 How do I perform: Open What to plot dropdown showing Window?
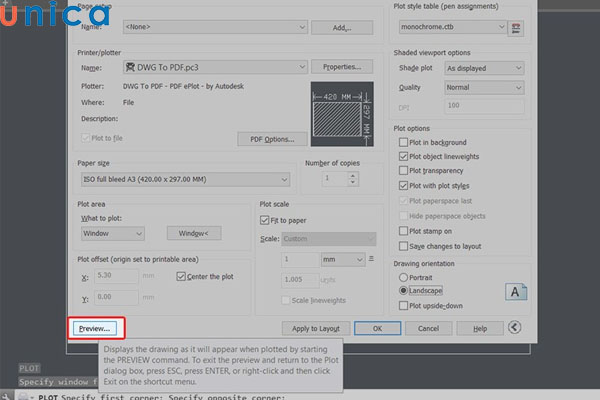[x=112, y=233]
